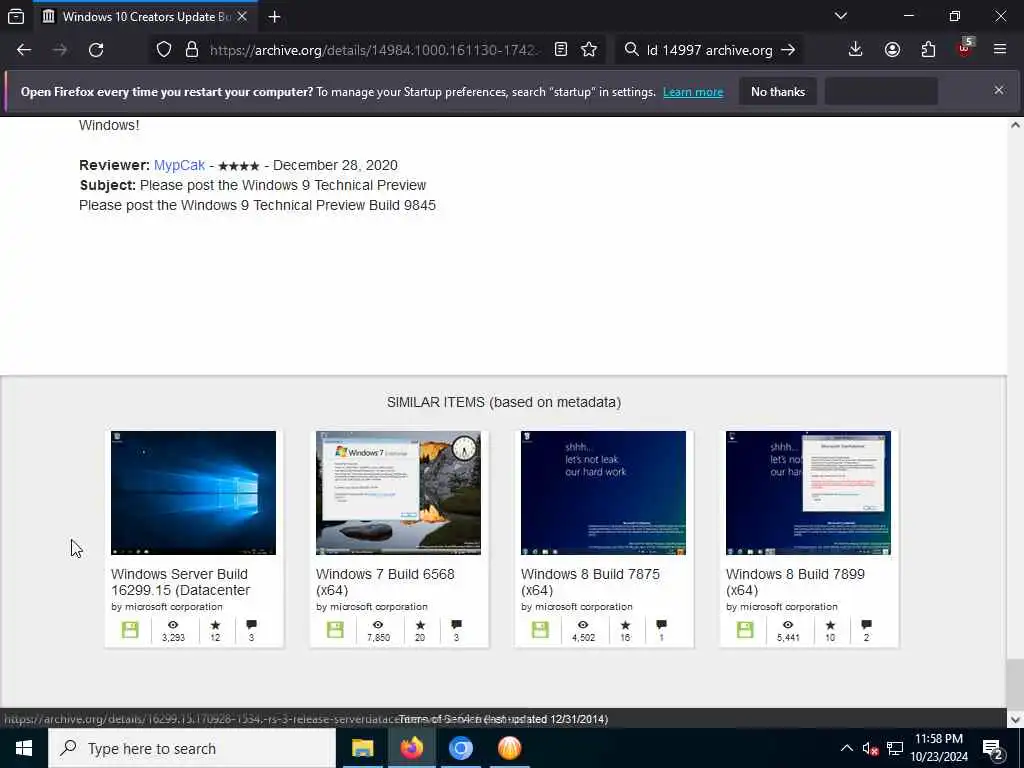The image size is (1024, 768).
Task: Show hidden system tray icons
Action: (846, 748)
